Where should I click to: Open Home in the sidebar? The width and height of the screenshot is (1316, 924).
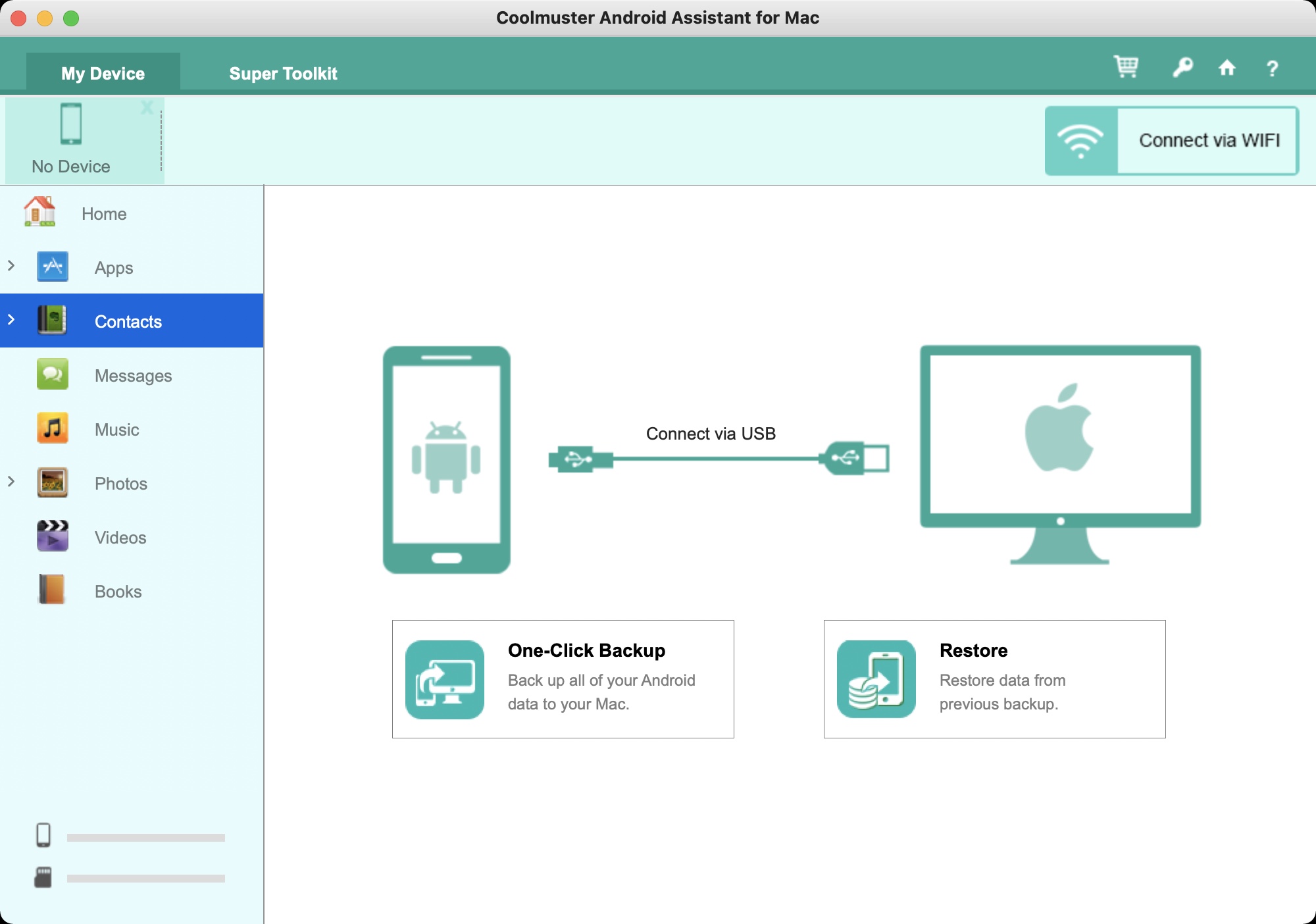coord(104,214)
